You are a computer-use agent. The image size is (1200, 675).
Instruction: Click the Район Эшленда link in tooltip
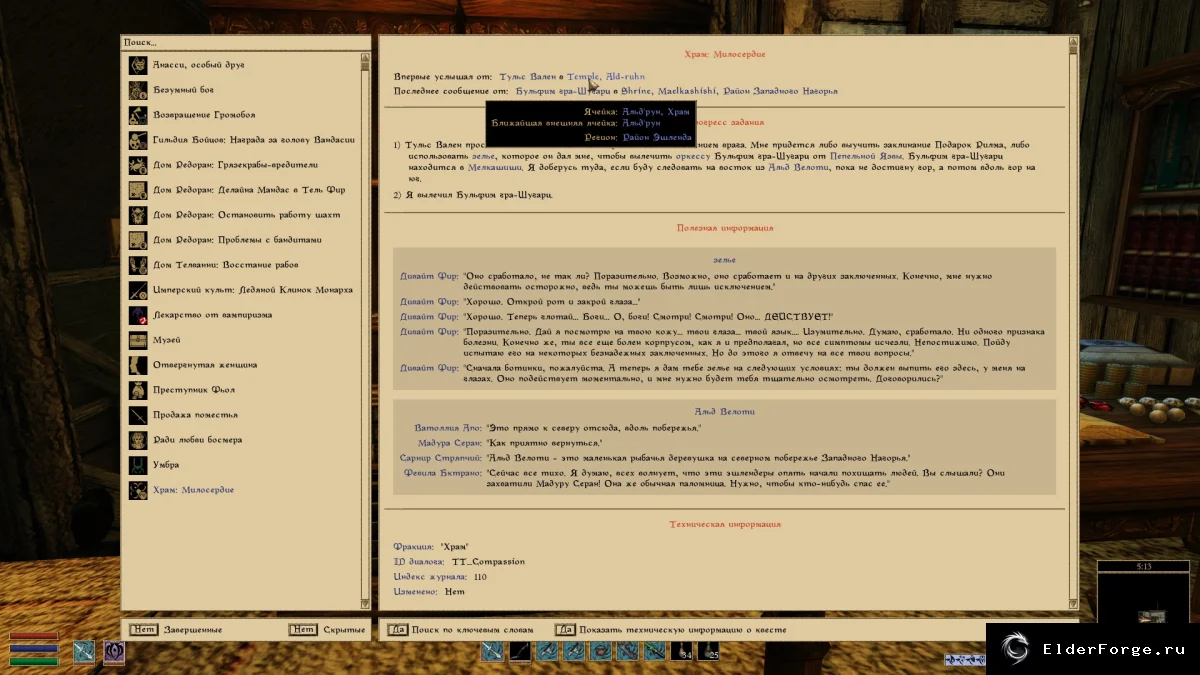pyautogui.click(x=657, y=137)
